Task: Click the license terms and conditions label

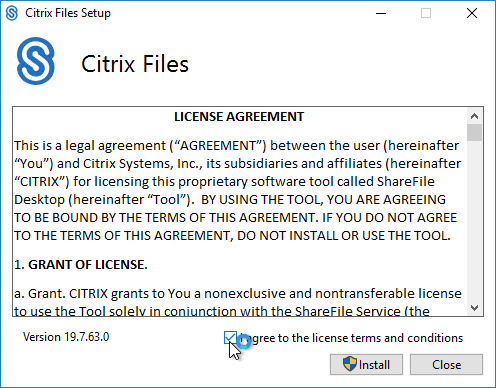Action: click(351, 338)
